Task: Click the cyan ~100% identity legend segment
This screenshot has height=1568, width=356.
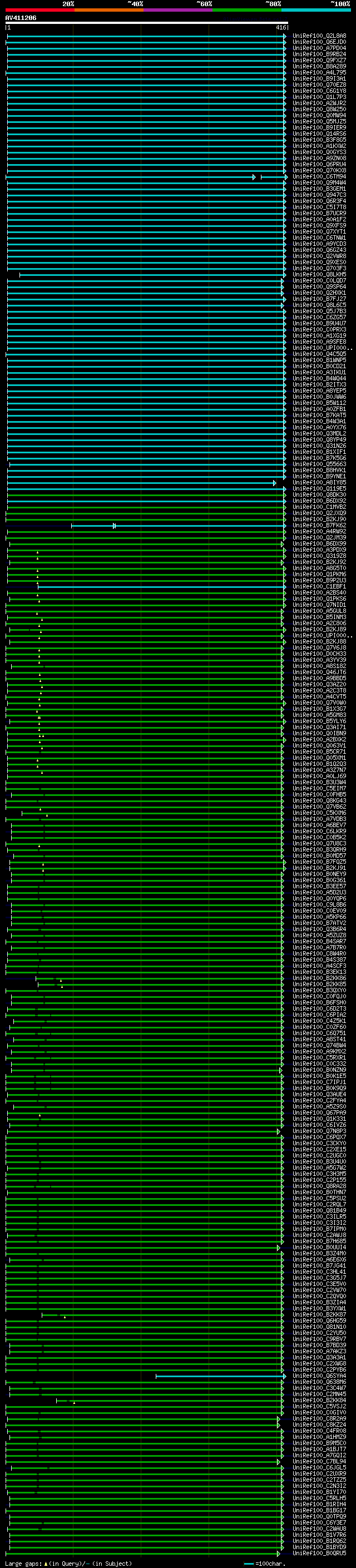Action: click(316, 10)
